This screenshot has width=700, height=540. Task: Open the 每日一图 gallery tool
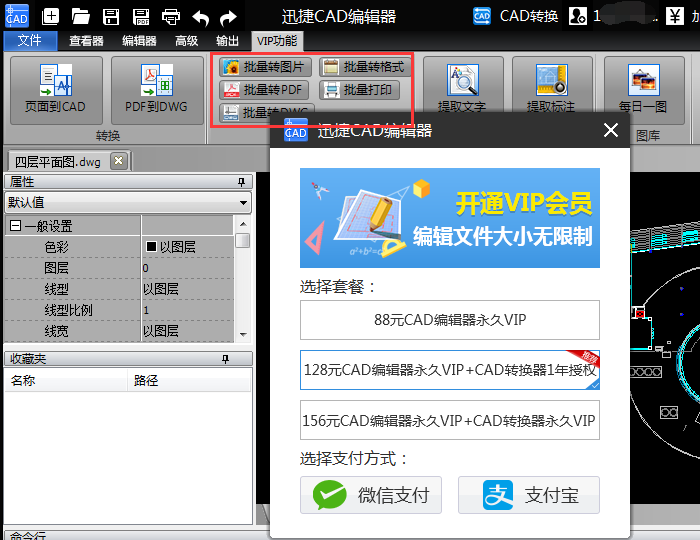coord(644,90)
